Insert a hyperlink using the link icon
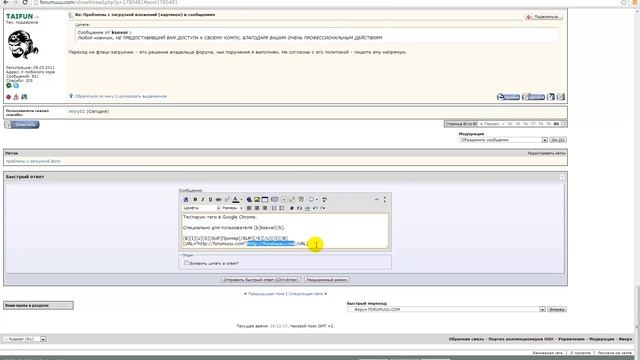 249,200
